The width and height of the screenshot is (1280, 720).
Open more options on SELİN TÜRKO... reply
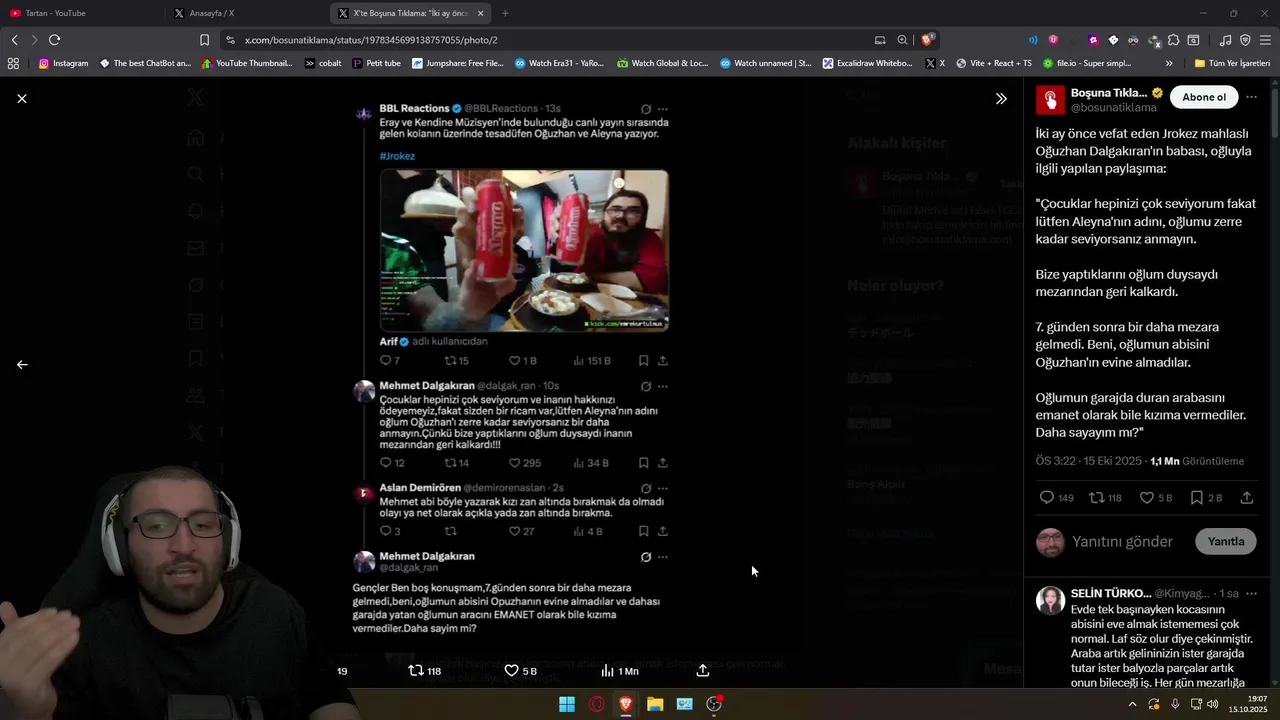point(1251,593)
